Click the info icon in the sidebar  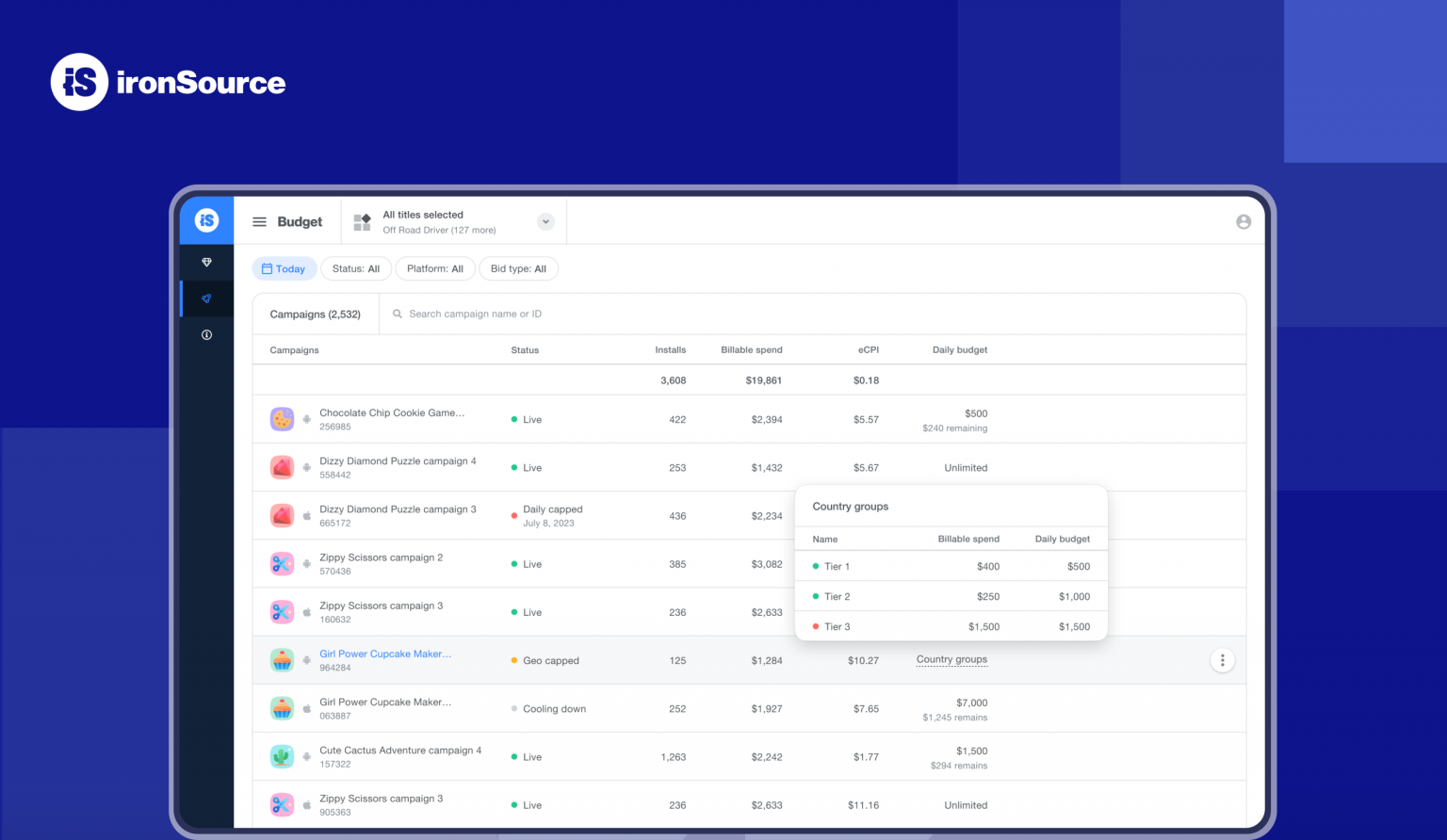coord(206,334)
